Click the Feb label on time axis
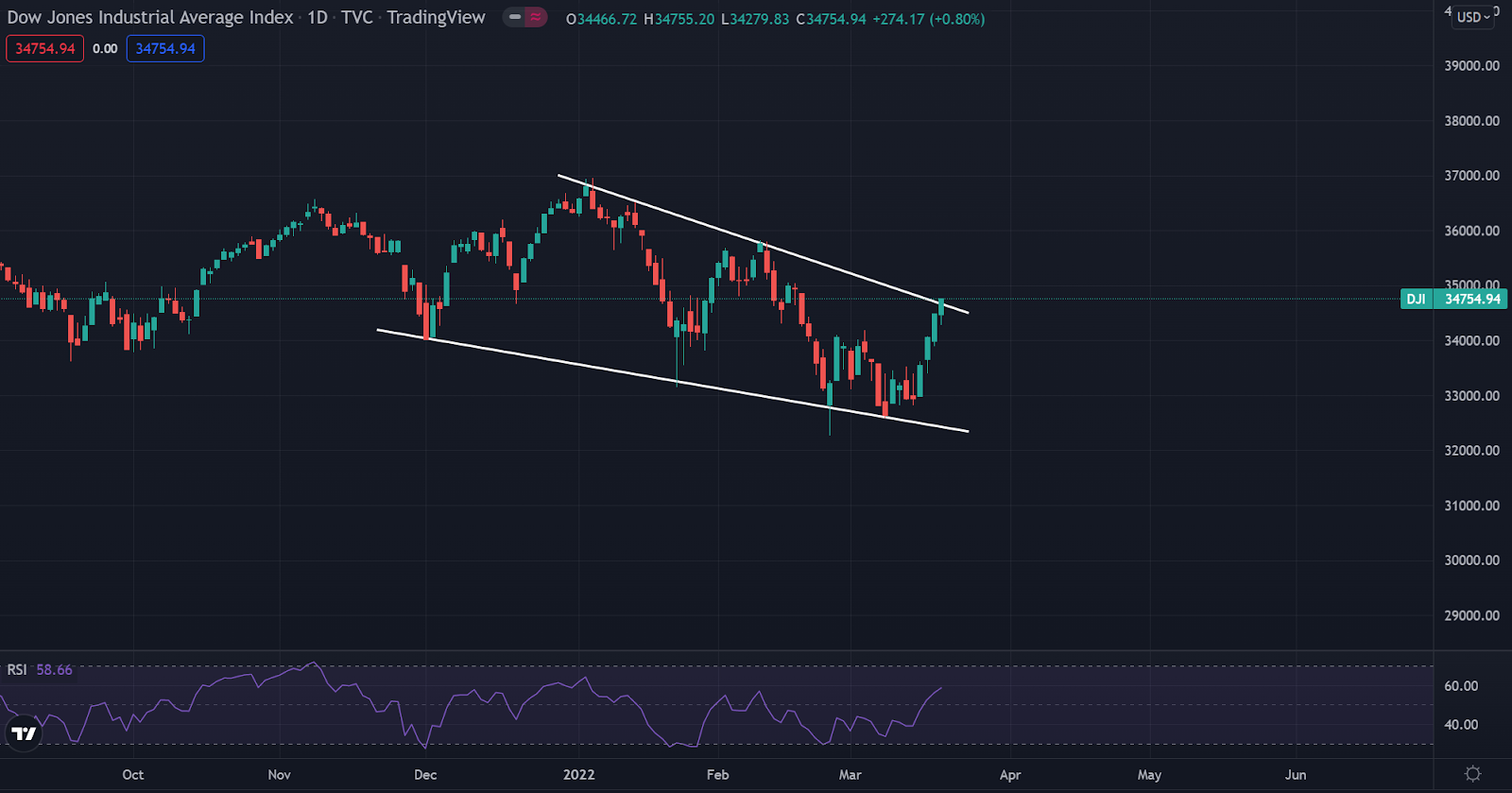This screenshot has width=1512, height=793. (x=718, y=775)
